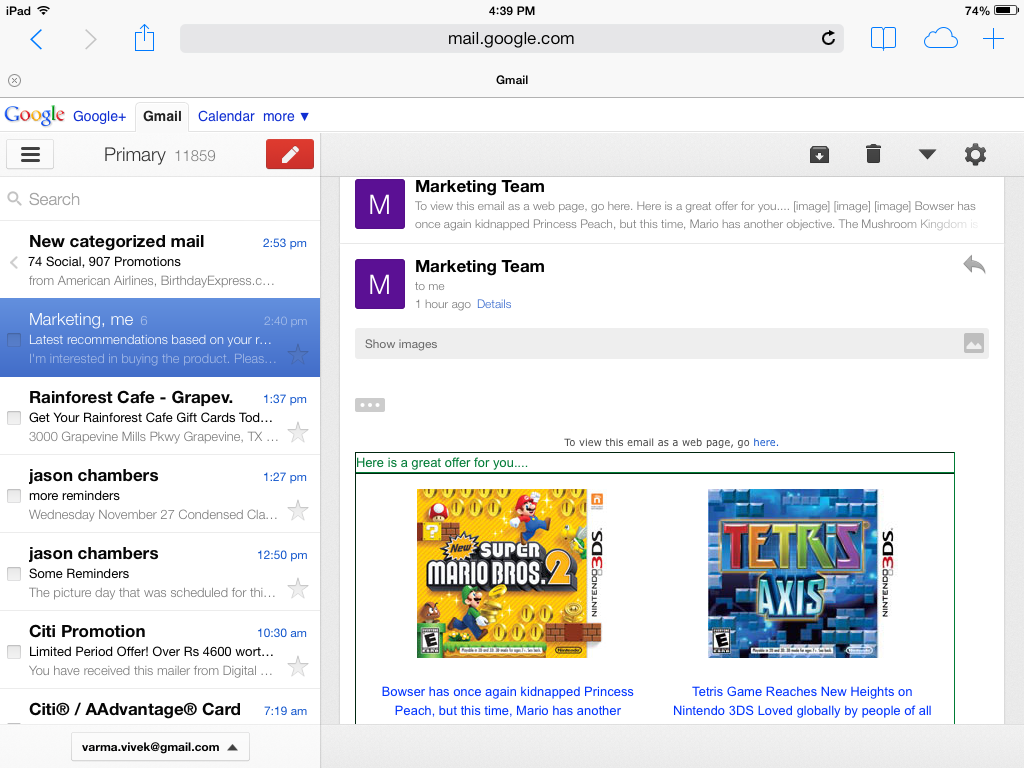
Task: Star the Marketing, me conversation
Action: (x=298, y=354)
